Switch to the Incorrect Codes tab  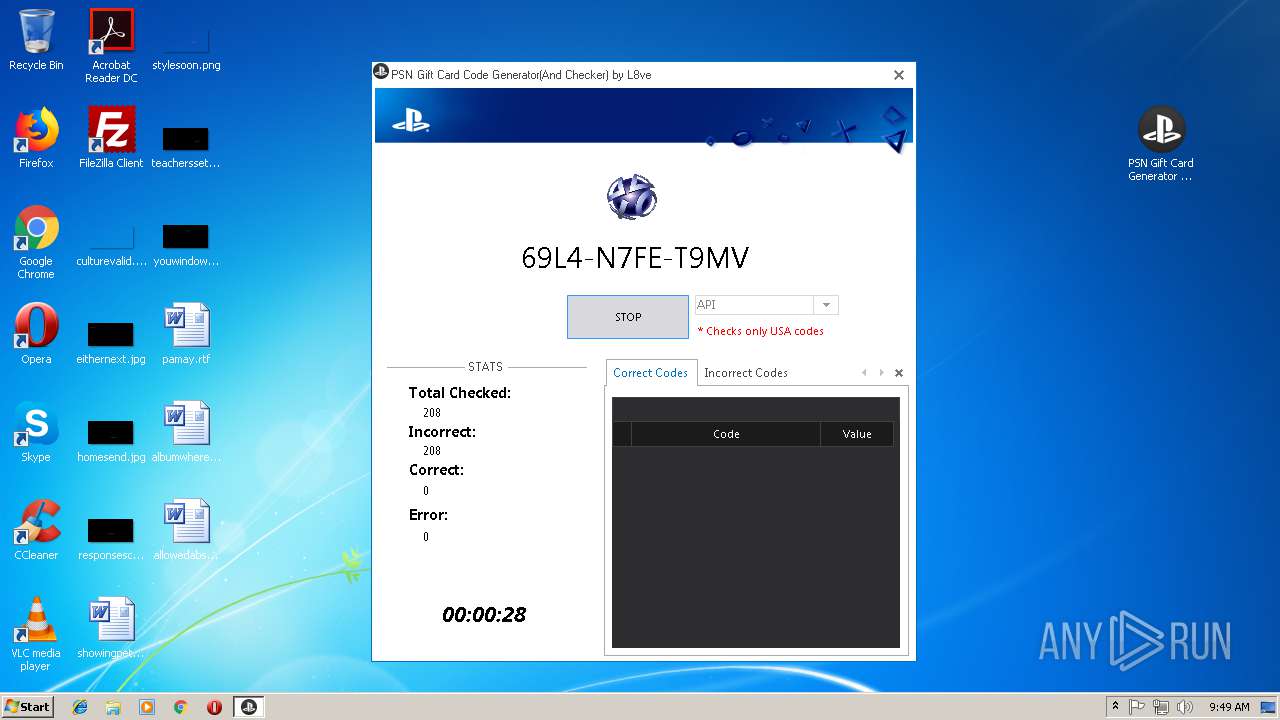(746, 373)
